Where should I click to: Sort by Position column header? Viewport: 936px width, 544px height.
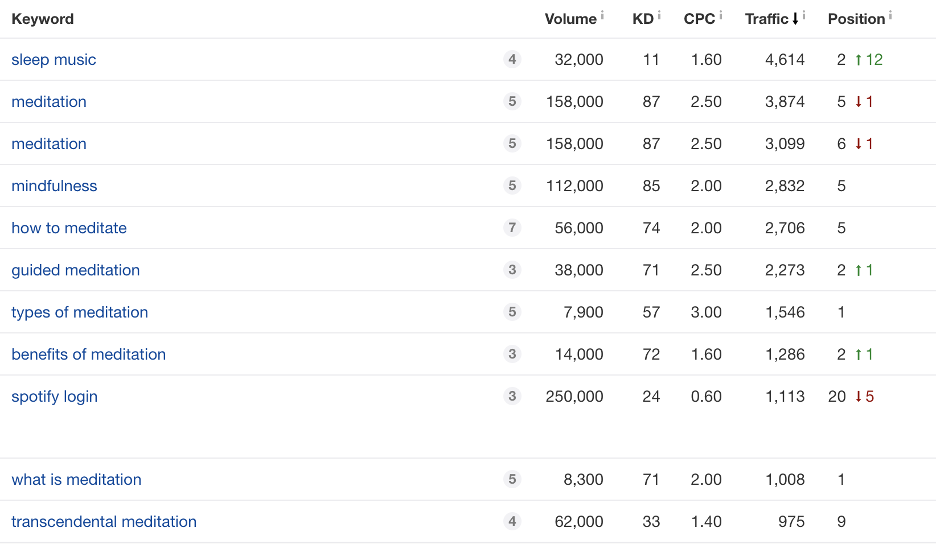click(856, 19)
